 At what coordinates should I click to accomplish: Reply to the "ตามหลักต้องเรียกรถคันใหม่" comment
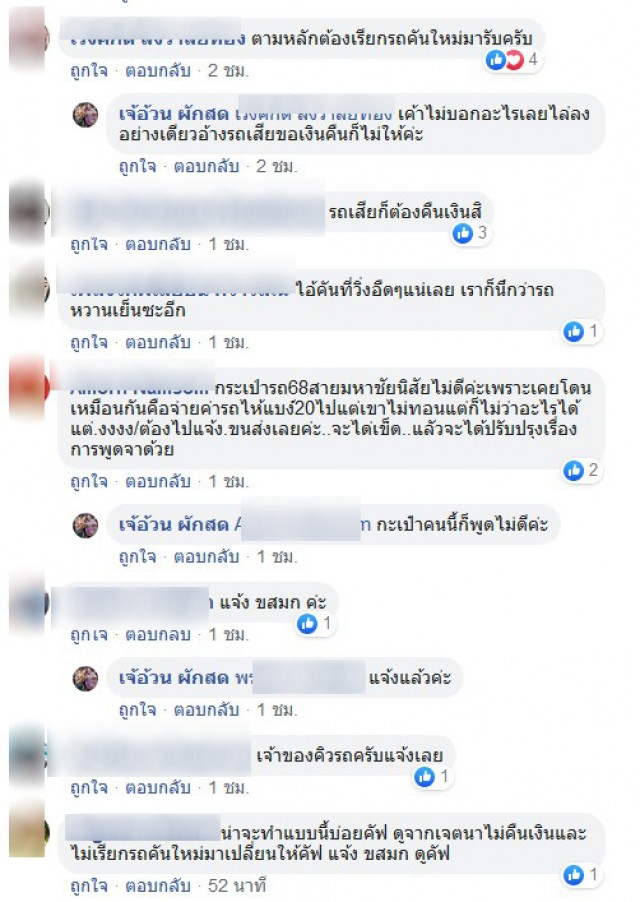pyautogui.click(x=158, y=71)
